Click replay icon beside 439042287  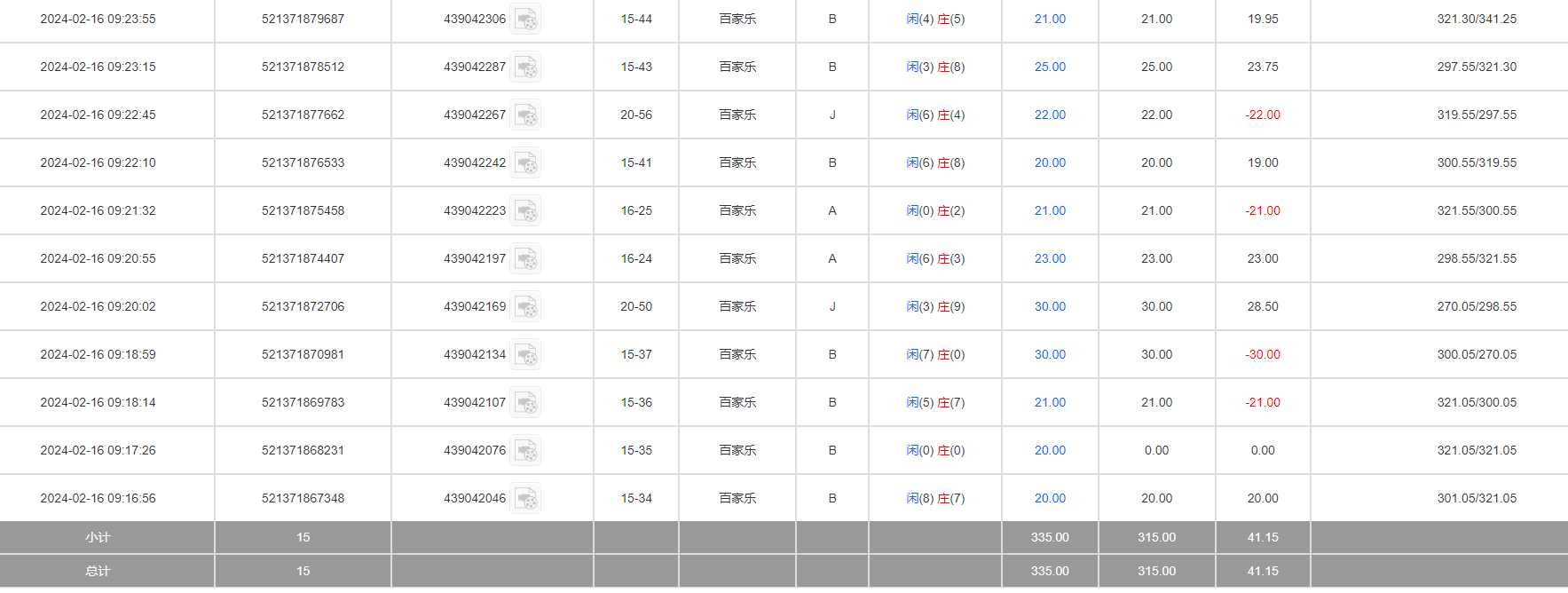(525, 67)
